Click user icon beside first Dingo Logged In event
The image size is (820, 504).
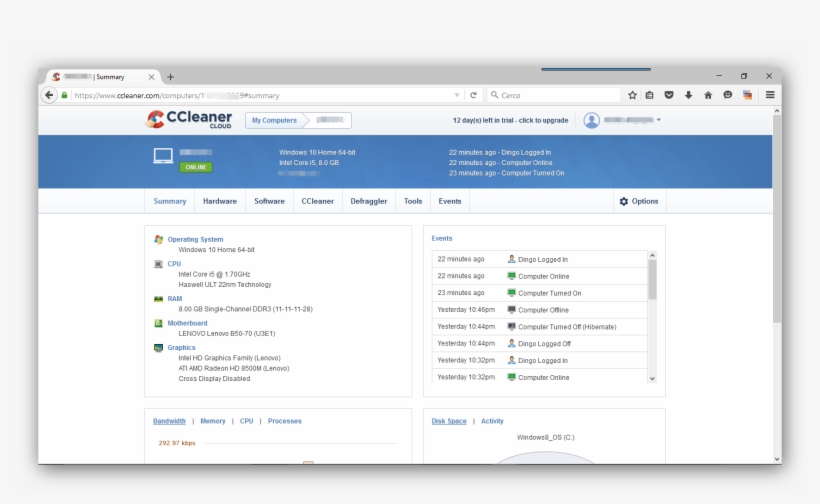coord(511,259)
